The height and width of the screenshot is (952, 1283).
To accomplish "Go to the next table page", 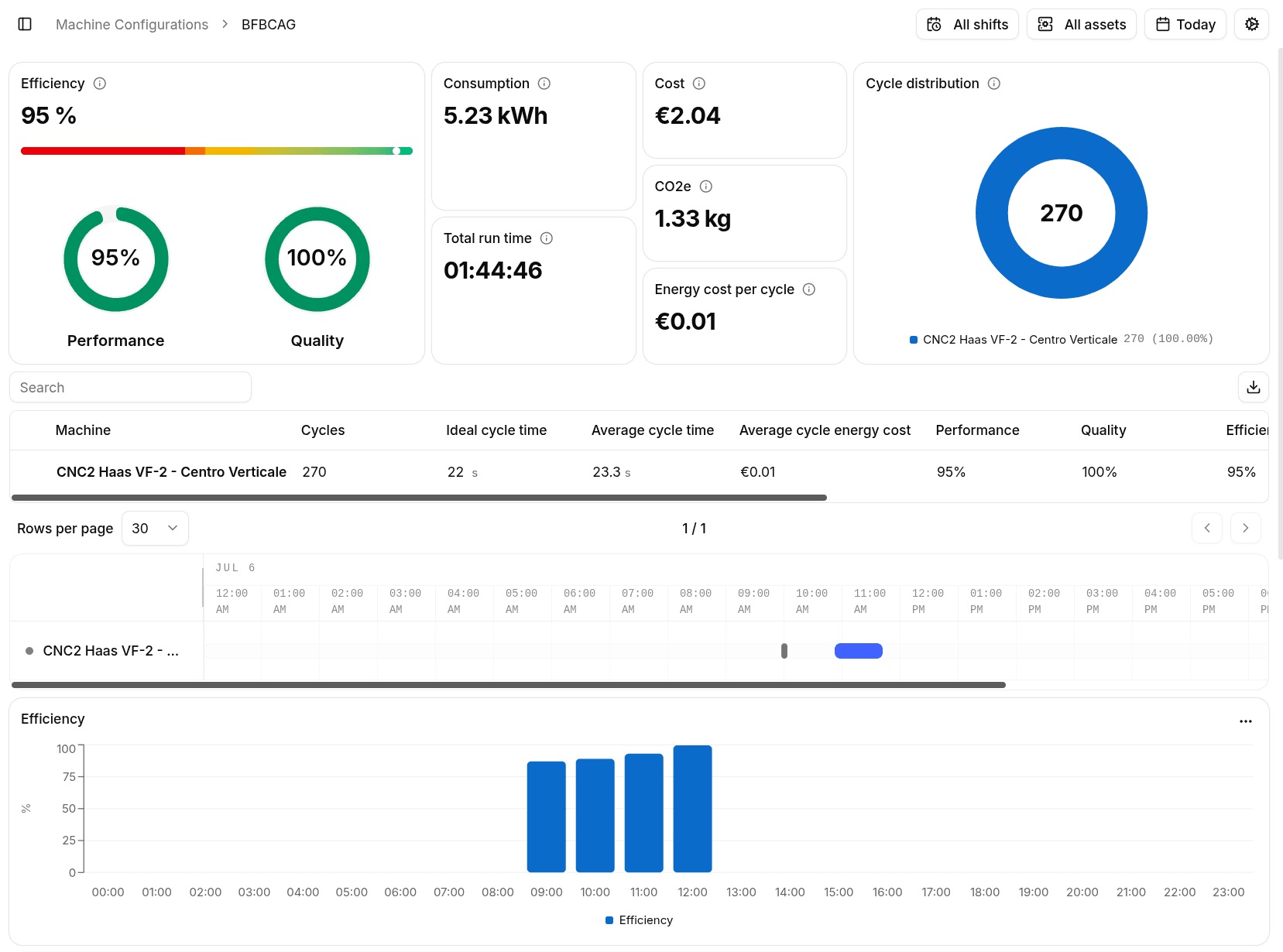I will pos(1245,528).
